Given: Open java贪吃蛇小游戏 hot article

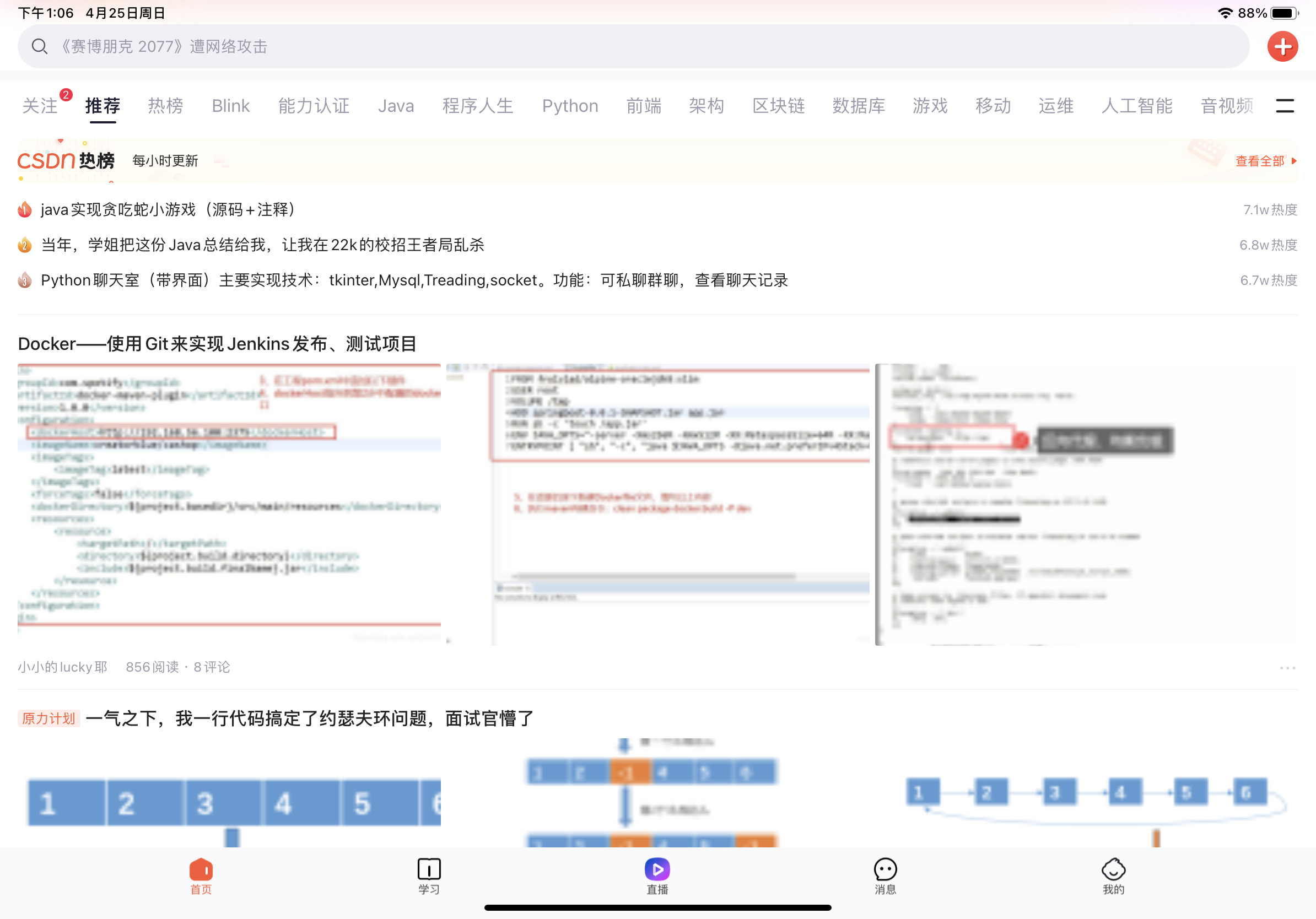Looking at the screenshot, I should click(x=168, y=210).
